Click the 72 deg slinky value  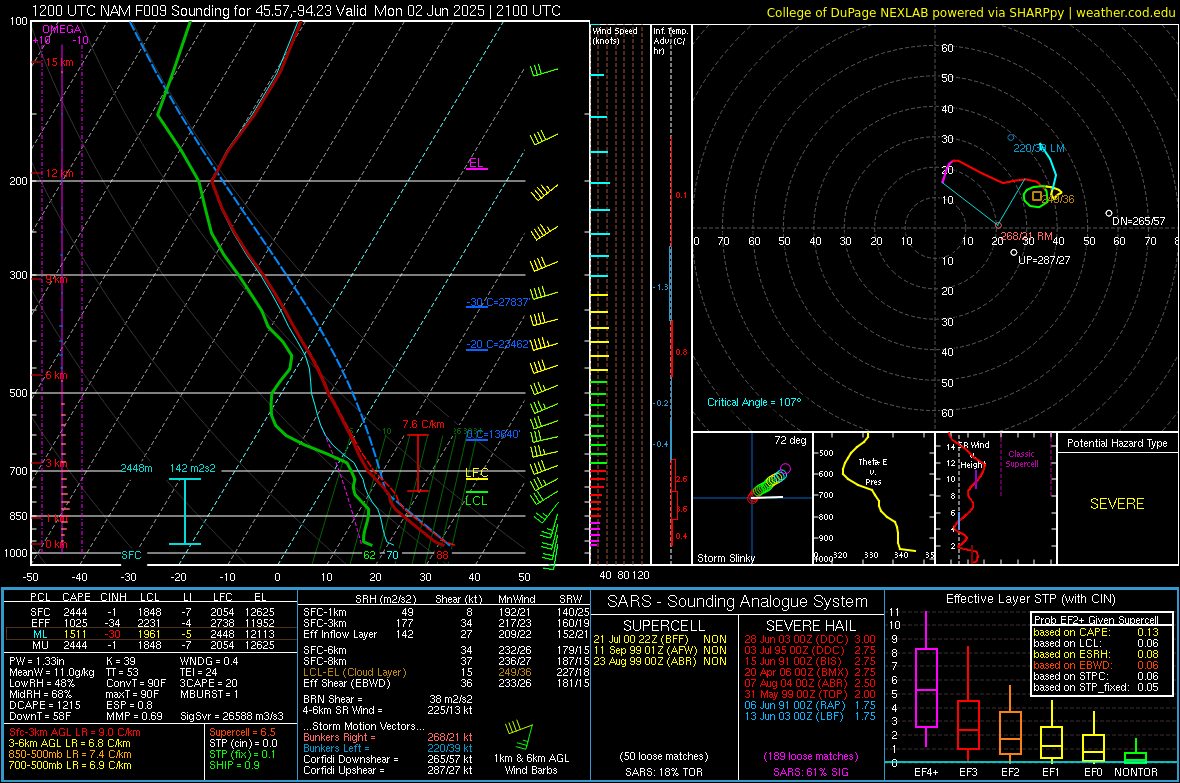[x=790, y=440]
